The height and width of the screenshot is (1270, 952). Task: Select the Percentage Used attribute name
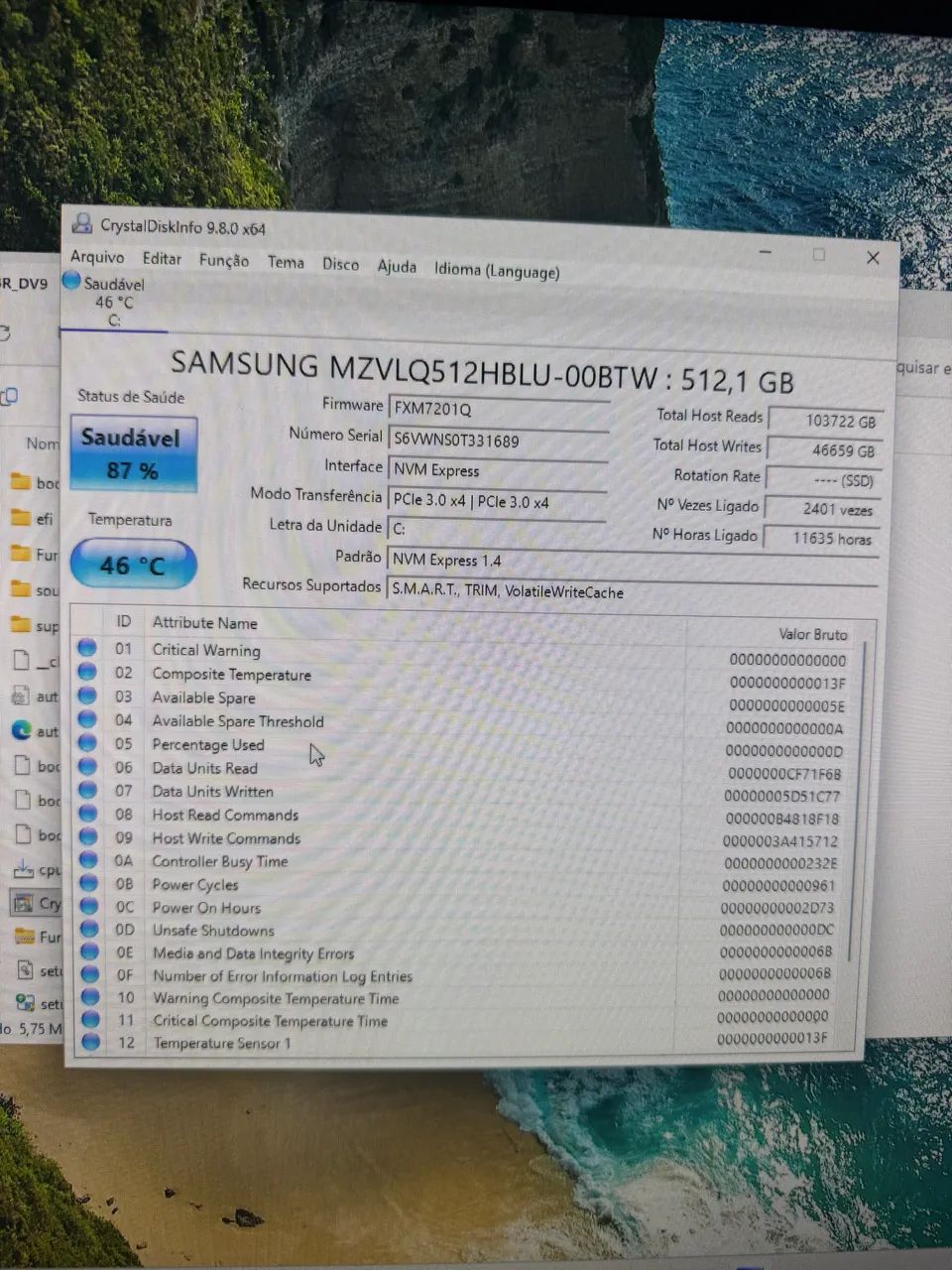[x=208, y=744]
